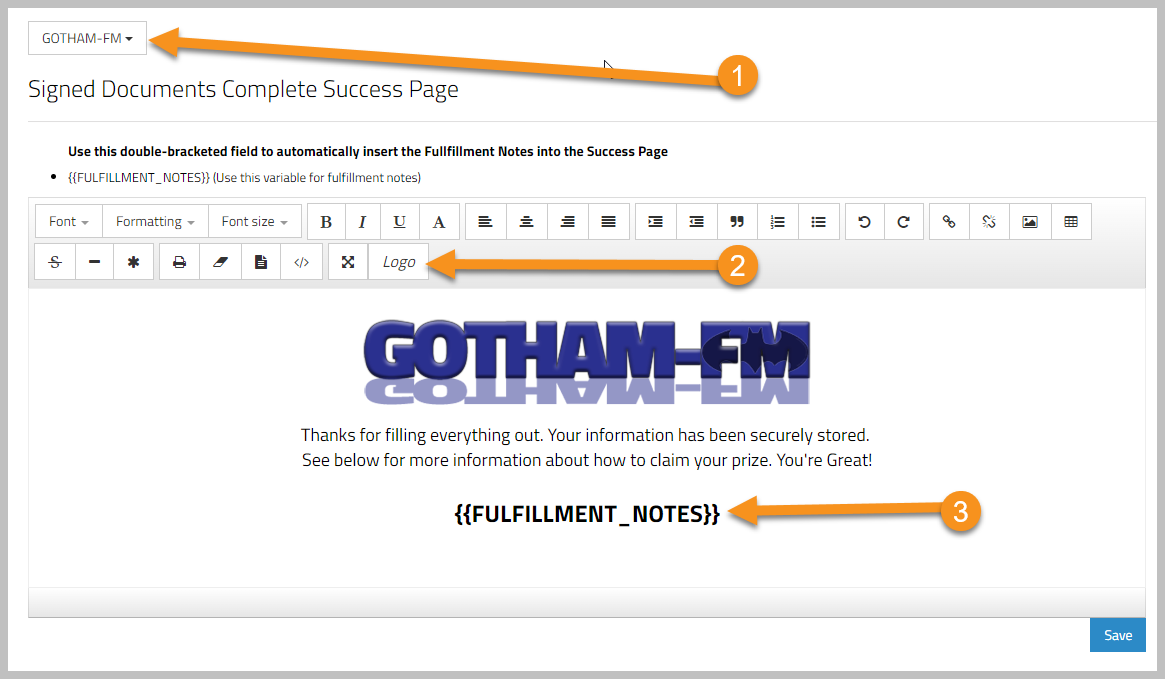This screenshot has height=679, width=1165.
Task: Insert a table
Action: tap(1071, 221)
